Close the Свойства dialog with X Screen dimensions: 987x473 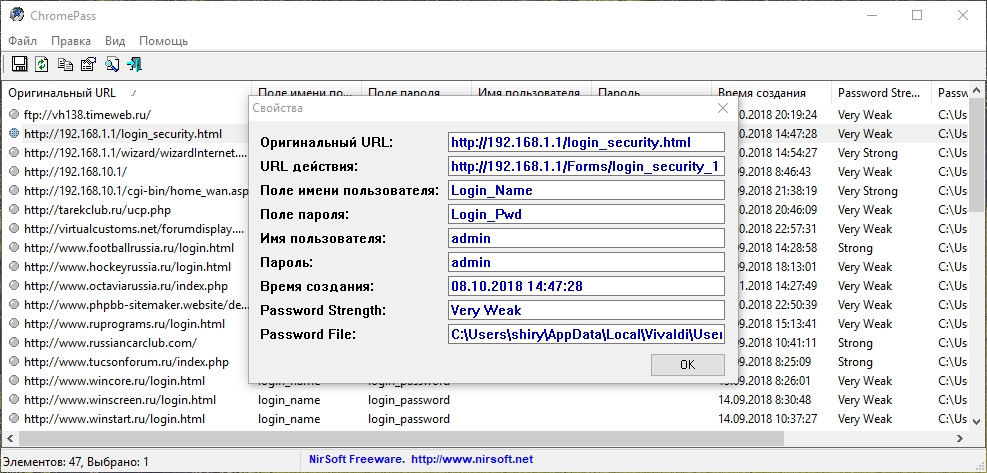tap(723, 108)
